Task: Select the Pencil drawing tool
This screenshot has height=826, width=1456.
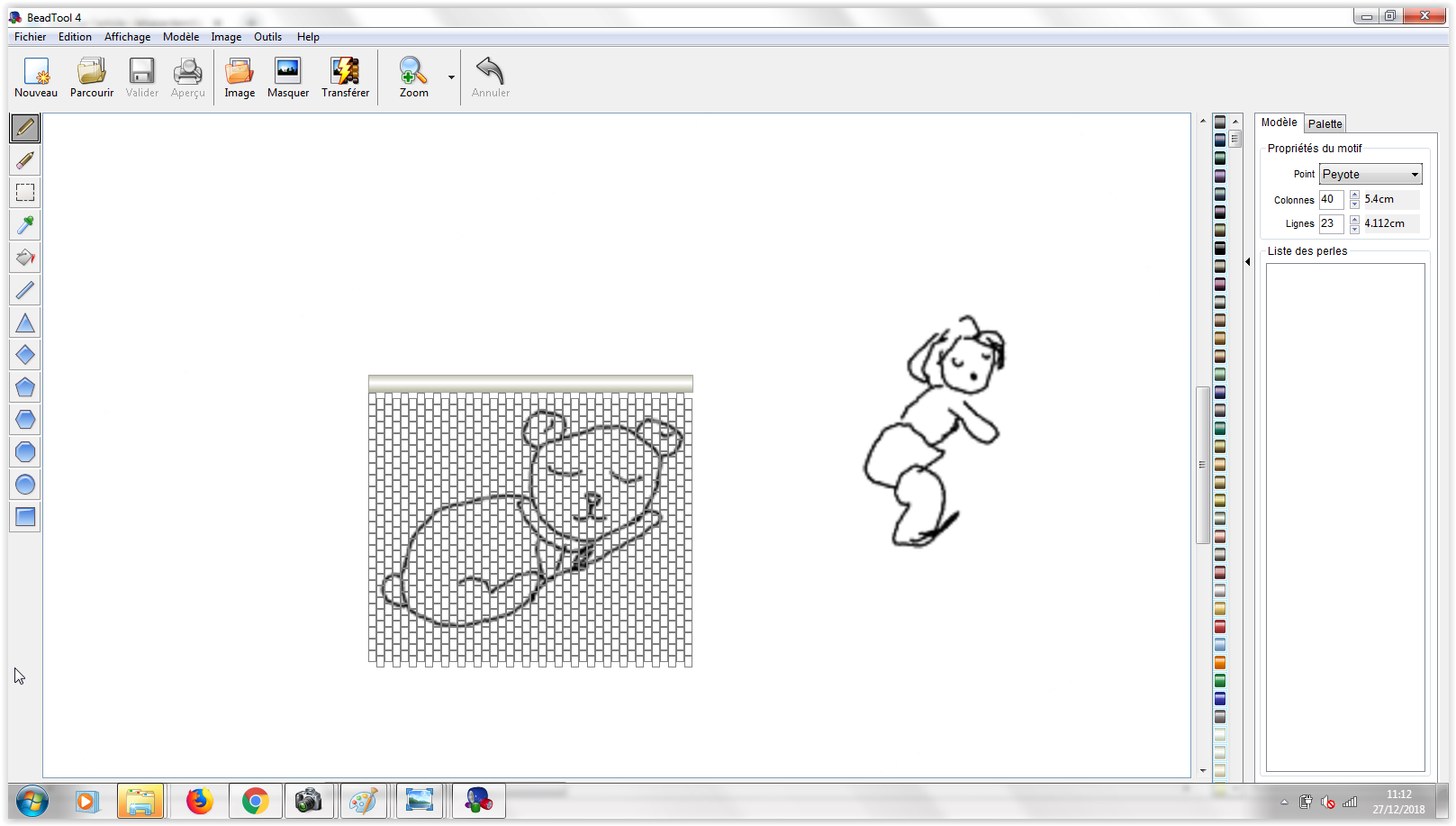Action: coord(25,128)
